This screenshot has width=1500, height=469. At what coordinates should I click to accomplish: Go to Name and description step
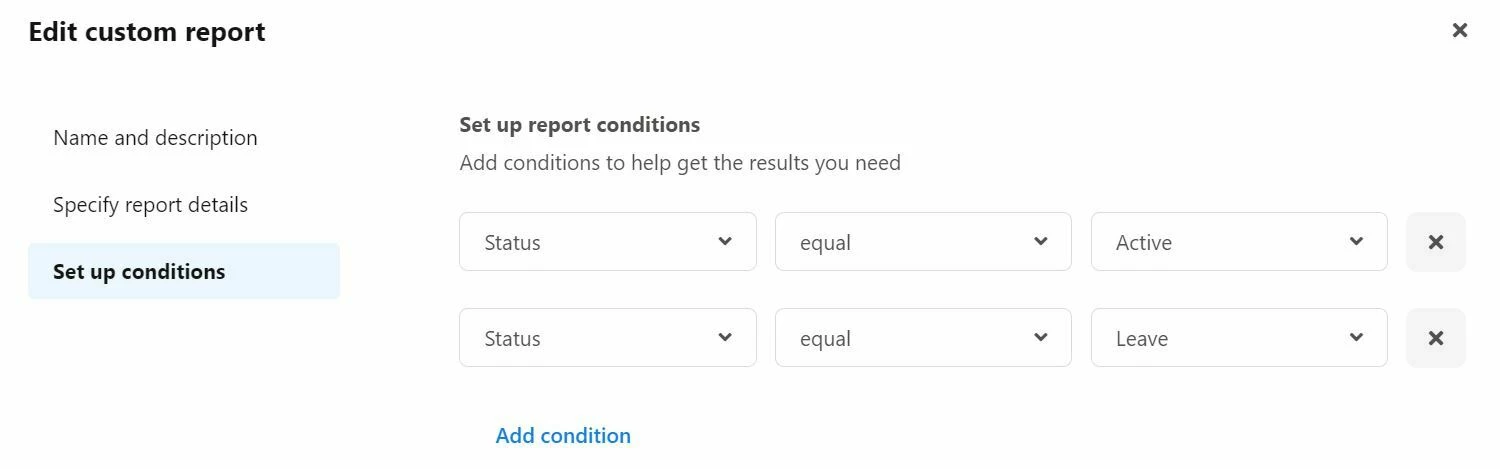155,138
